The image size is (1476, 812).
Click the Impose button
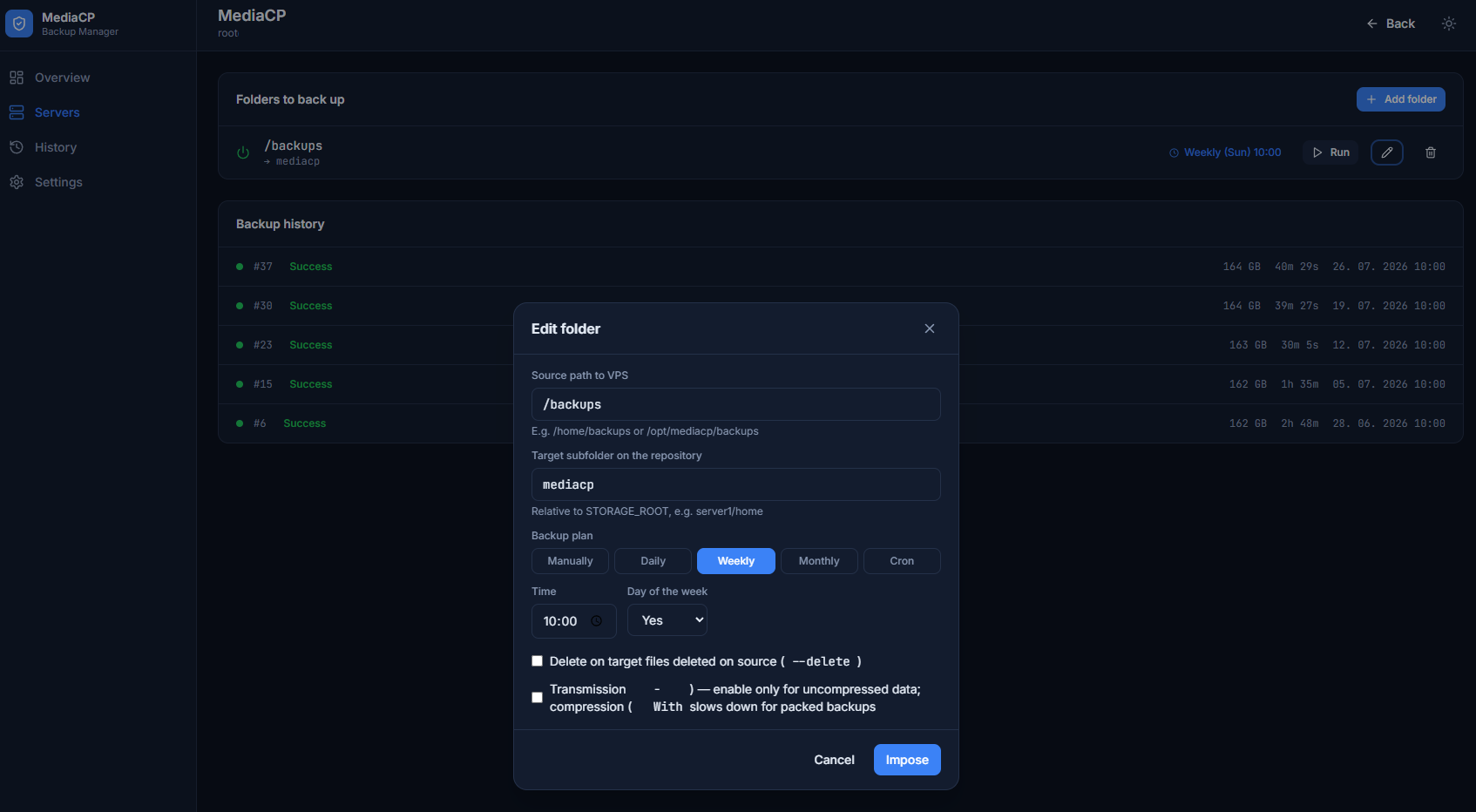coord(907,760)
